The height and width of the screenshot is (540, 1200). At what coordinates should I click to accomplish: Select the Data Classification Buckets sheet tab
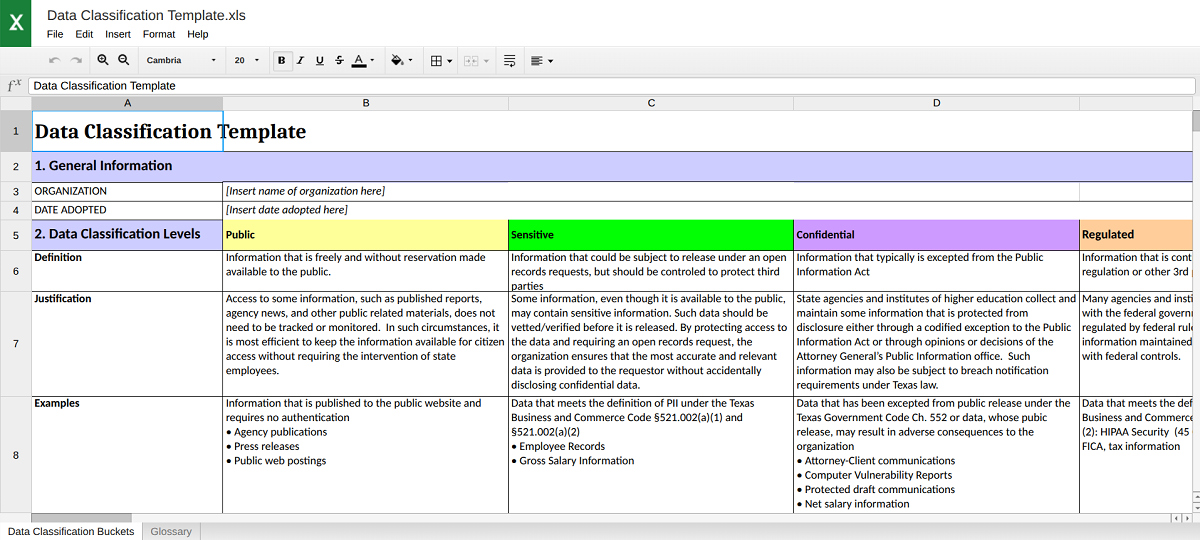[x=71, y=531]
